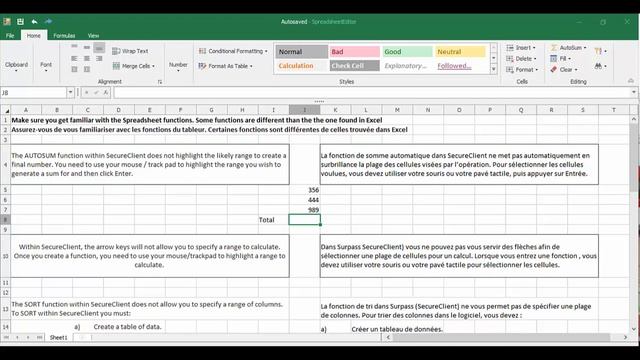Apply the Check Cell style
The image size is (640, 360).
[355, 66]
